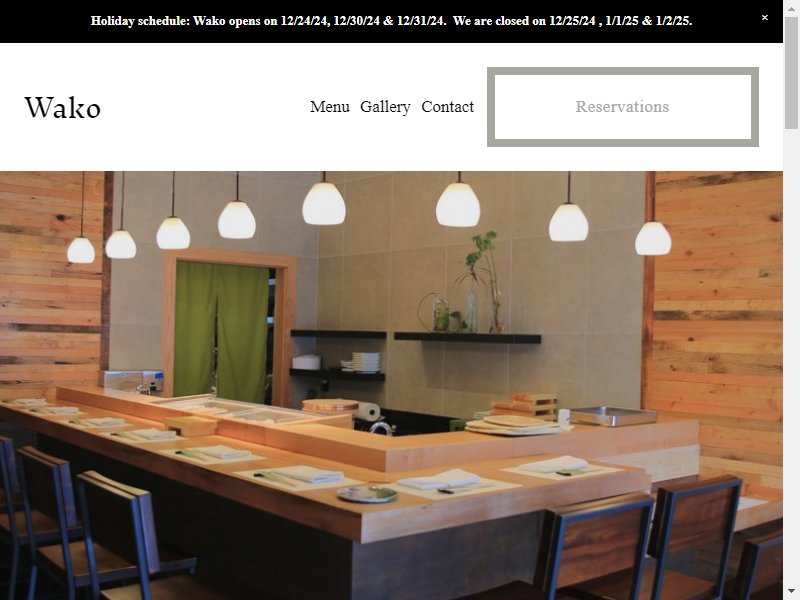Click the green noren curtain in photo
The width and height of the screenshot is (800, 600).
click(x=221, y=331)
